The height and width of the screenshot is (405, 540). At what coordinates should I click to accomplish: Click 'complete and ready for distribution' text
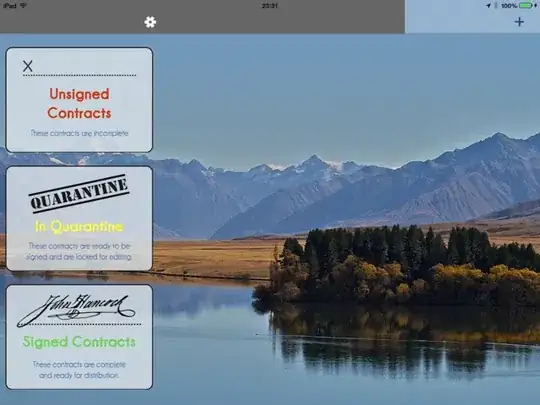click(x=79, y=370)
